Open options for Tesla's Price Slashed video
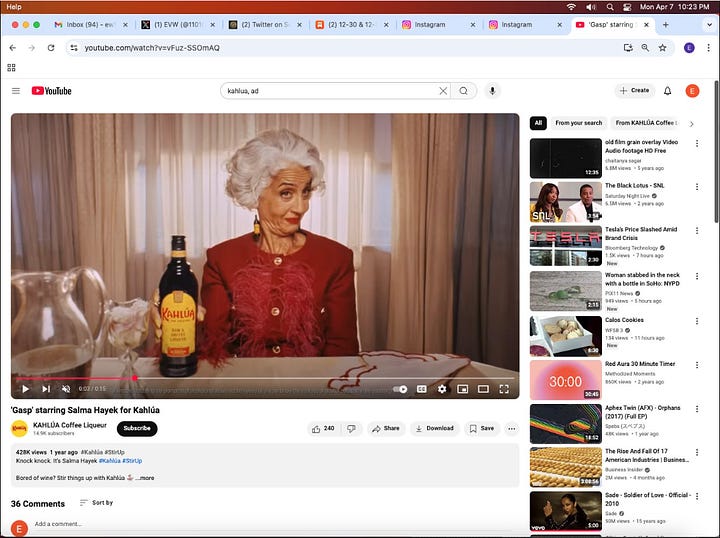 click(697, 230)
